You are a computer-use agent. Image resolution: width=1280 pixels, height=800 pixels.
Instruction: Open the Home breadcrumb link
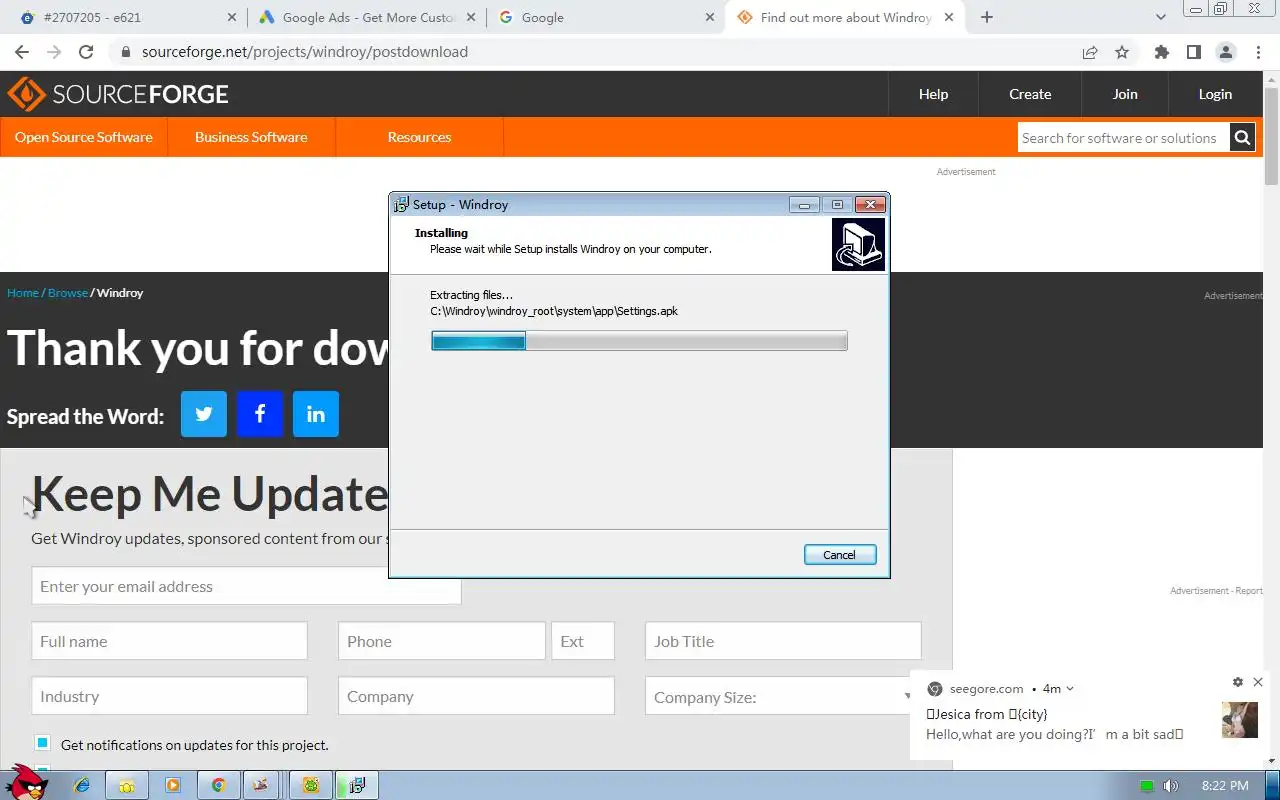23,293
